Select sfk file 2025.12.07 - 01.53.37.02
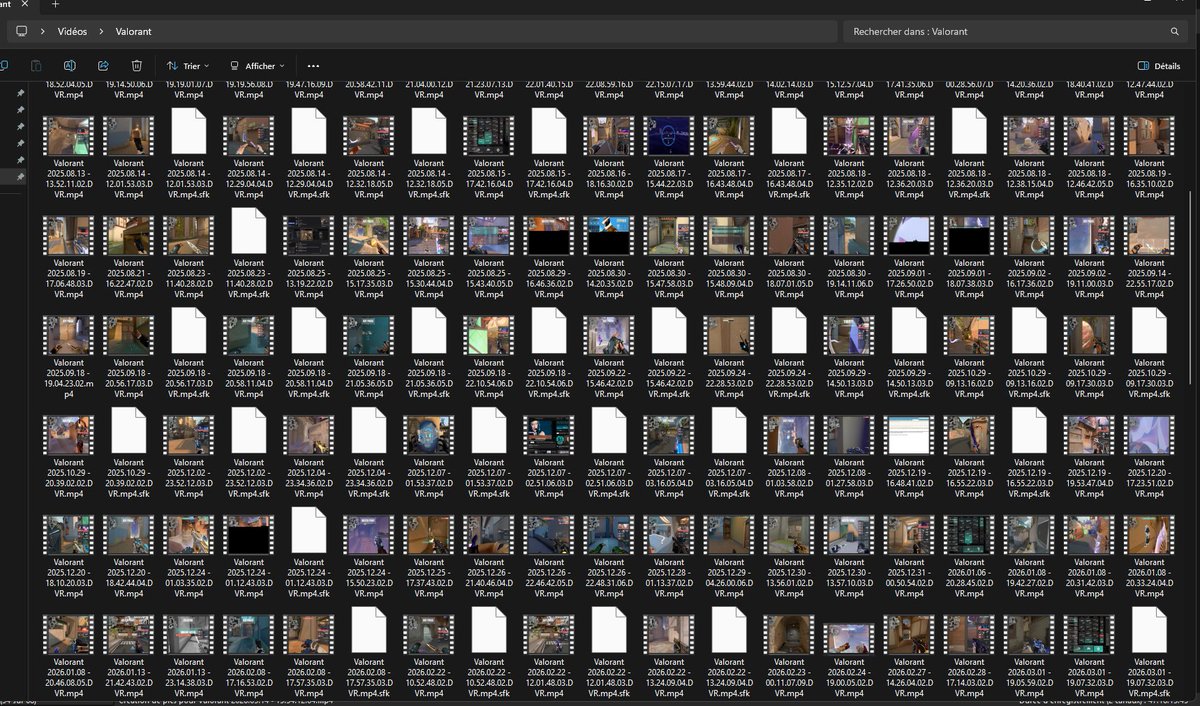1200x706 pixels. coord(488,430)
